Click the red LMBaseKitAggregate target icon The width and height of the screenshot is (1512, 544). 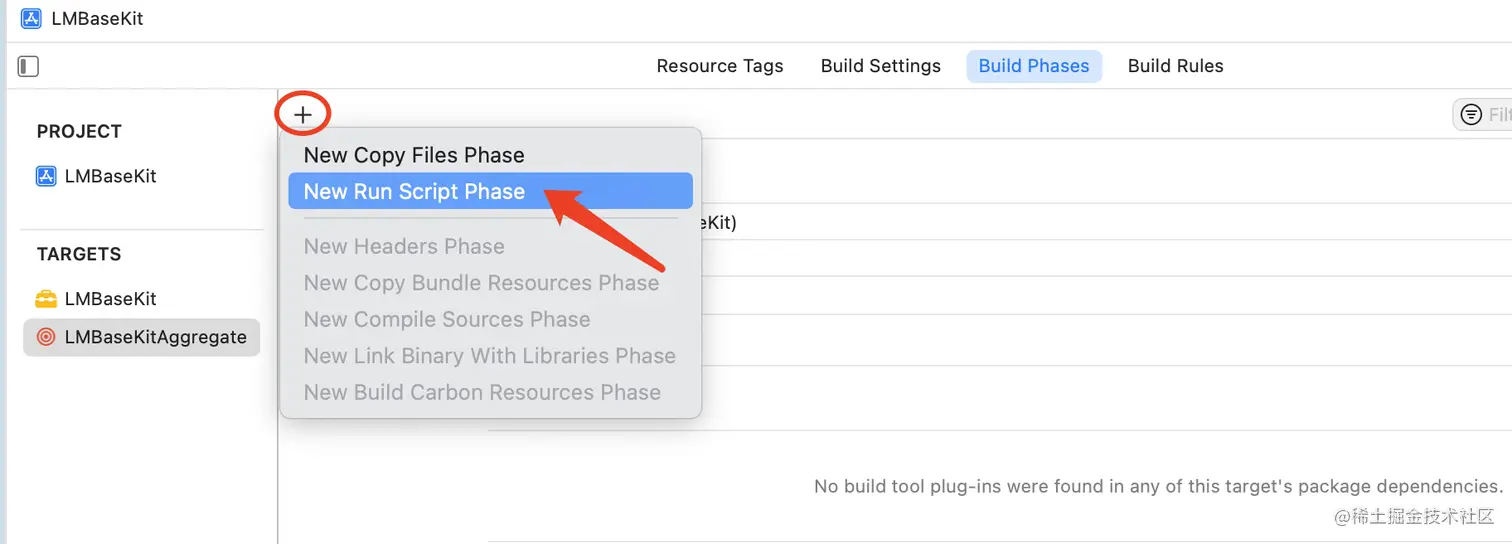coord(46,337)
